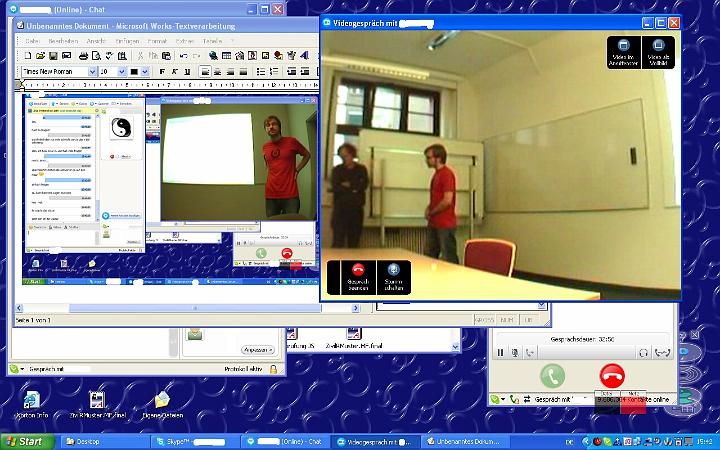Paste from clipboard icon in Works
Screen dimensions: 720x450
[166, 56]
